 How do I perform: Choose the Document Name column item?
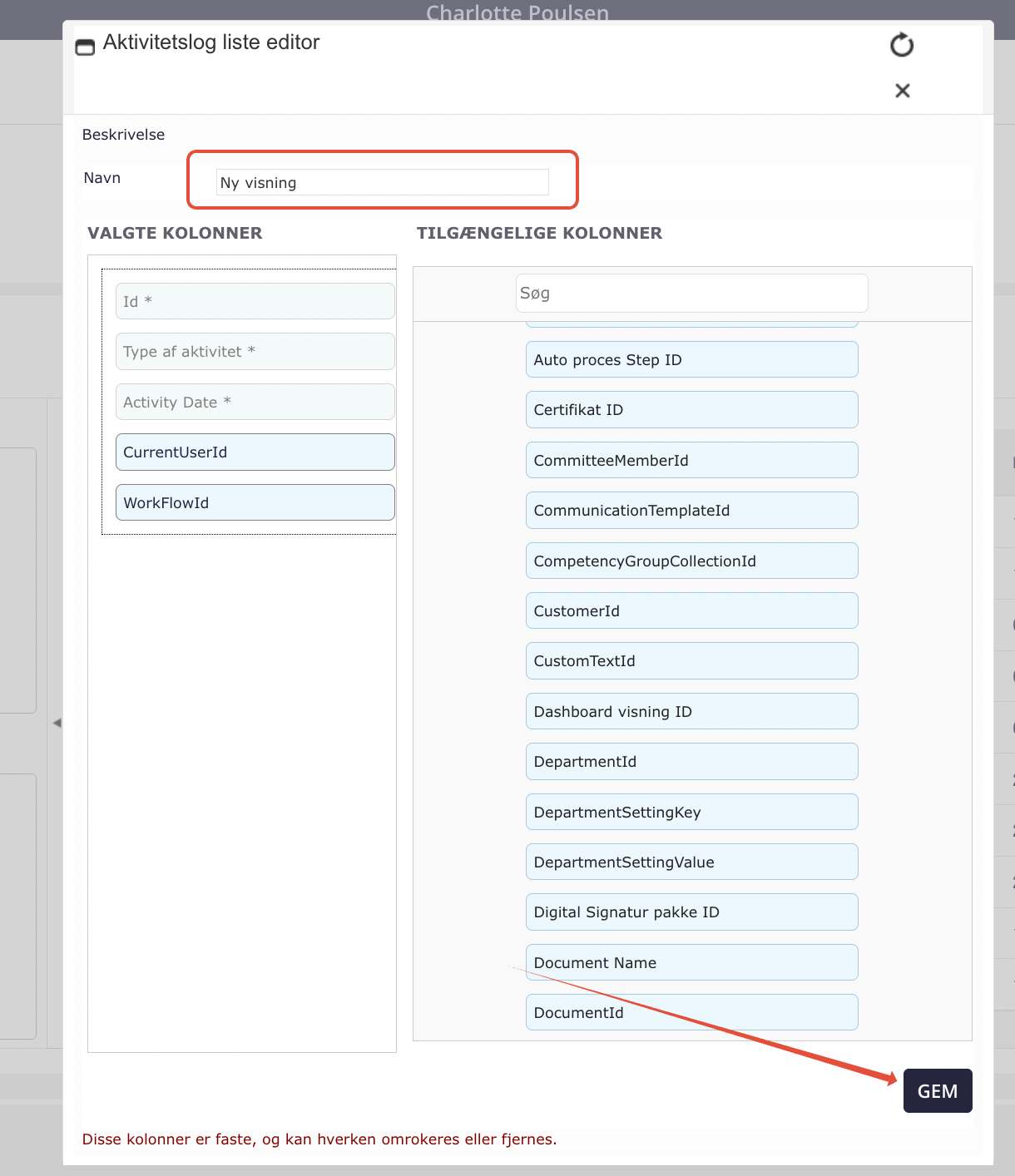(x=691, y=962)
